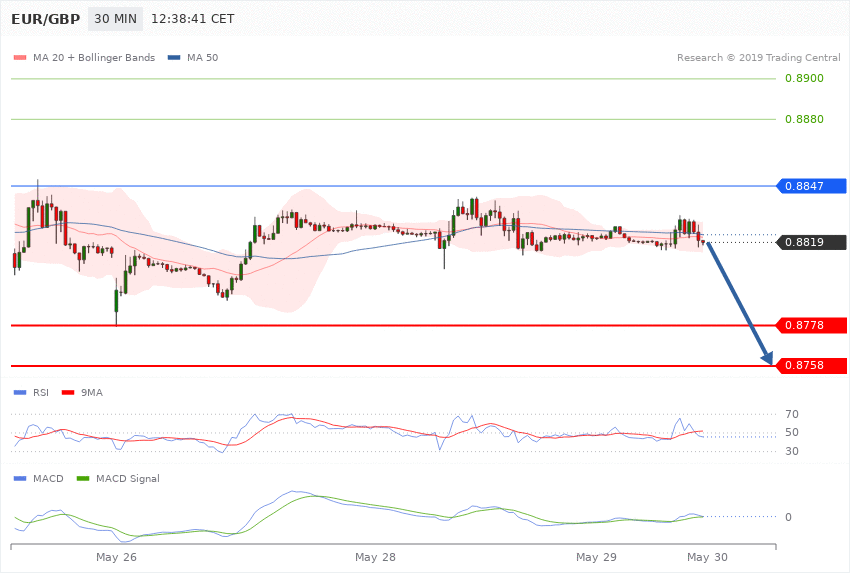Click the MA 20 + Bollinger Bands legend label
Image resolution: width=850 pixels, height=576 pixels.
click(94, 57)
